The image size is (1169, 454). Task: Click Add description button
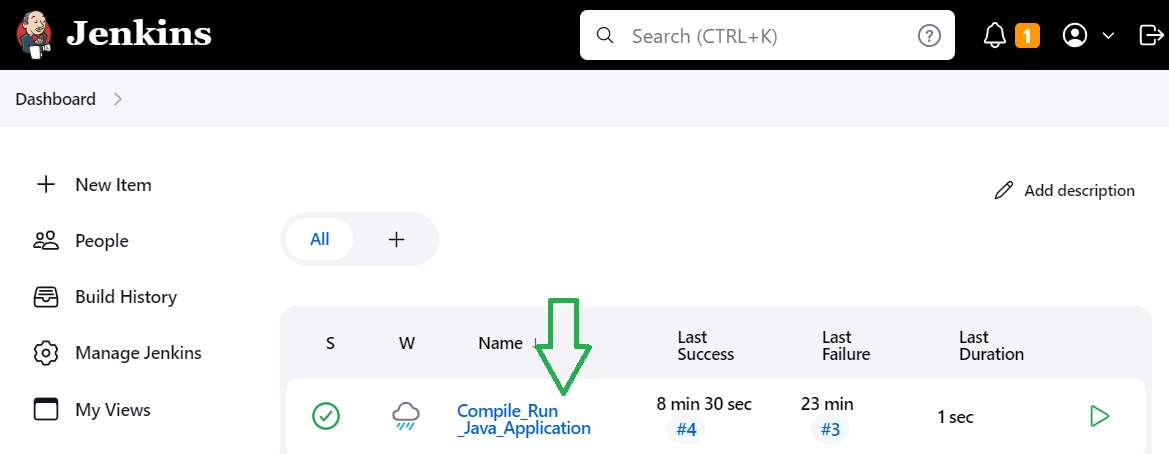click(1065, 191)
